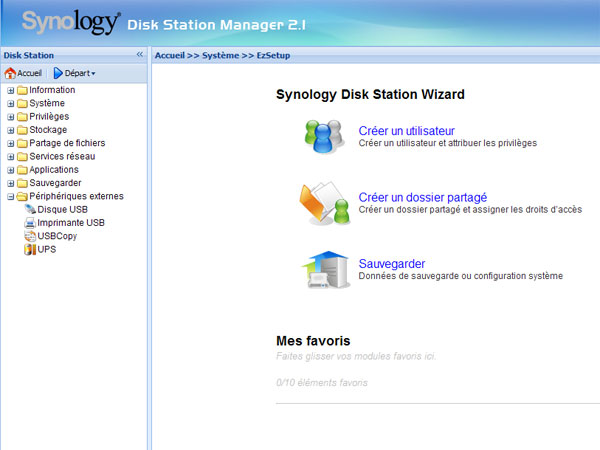Click the Partage de fichiers folder icon
The image size is (600, 450).
[x=23, y=143]
